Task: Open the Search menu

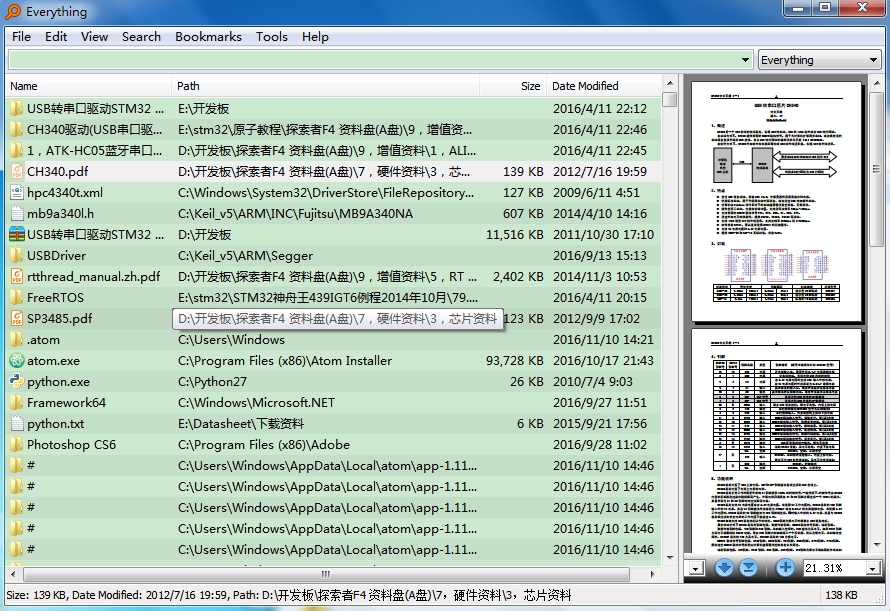Action: tap(141, 36)
